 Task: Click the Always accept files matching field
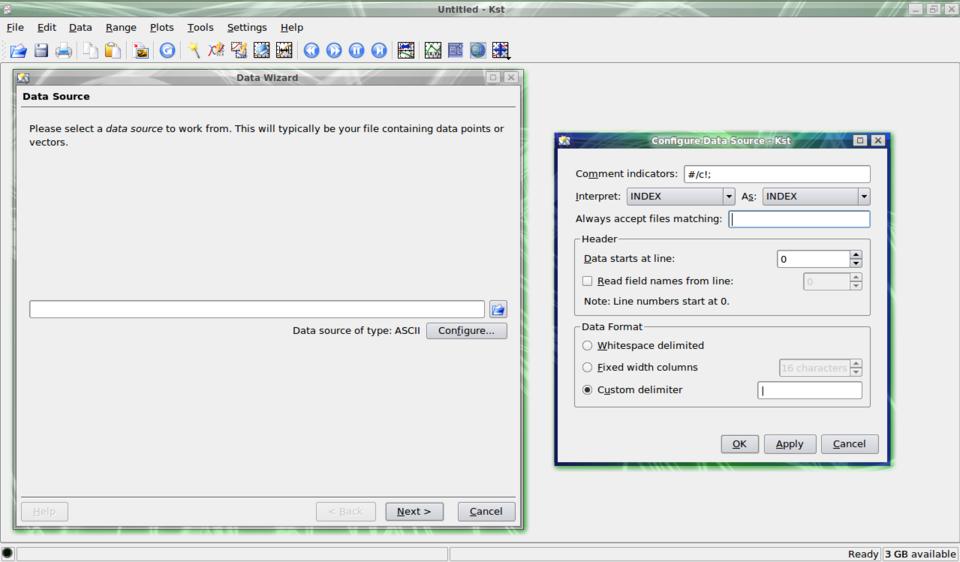(799, 219)
